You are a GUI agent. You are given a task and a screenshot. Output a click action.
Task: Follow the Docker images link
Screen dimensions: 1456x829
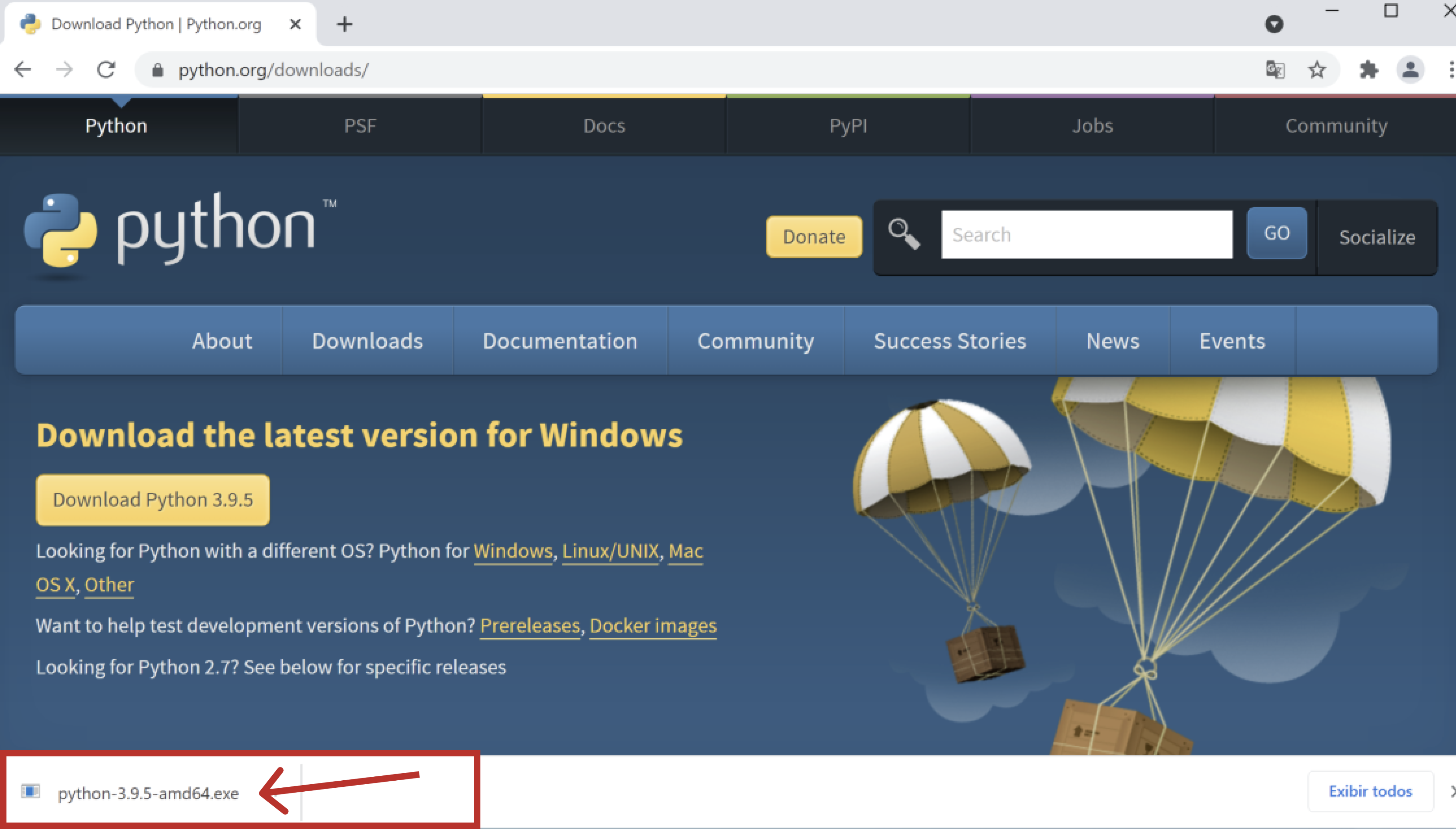653,626
